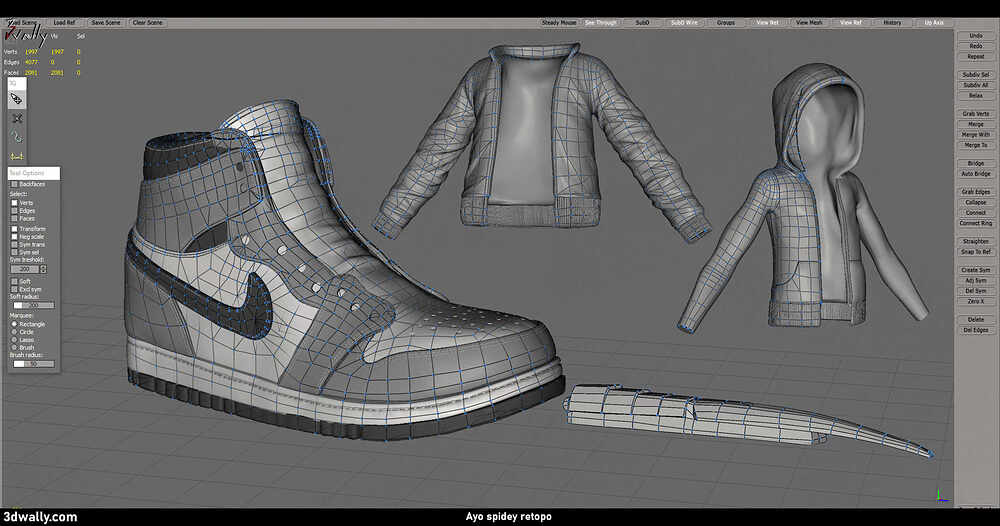1000x526 pixels.
Task: Toggle SubD Wire display
Action: [x=684, y=22]
